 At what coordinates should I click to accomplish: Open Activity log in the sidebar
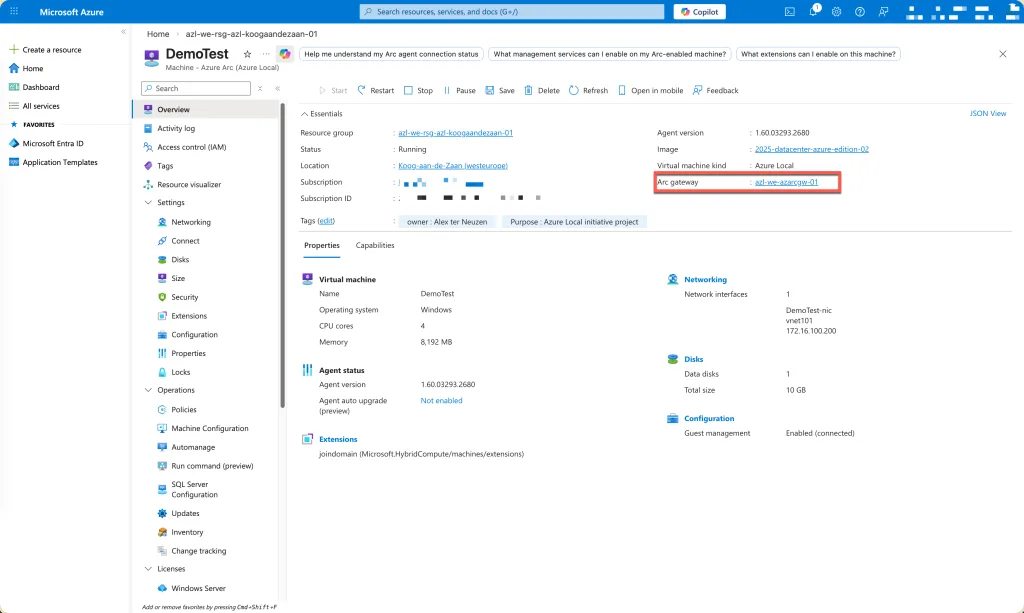pyautogui.click(x=176, y=128)
